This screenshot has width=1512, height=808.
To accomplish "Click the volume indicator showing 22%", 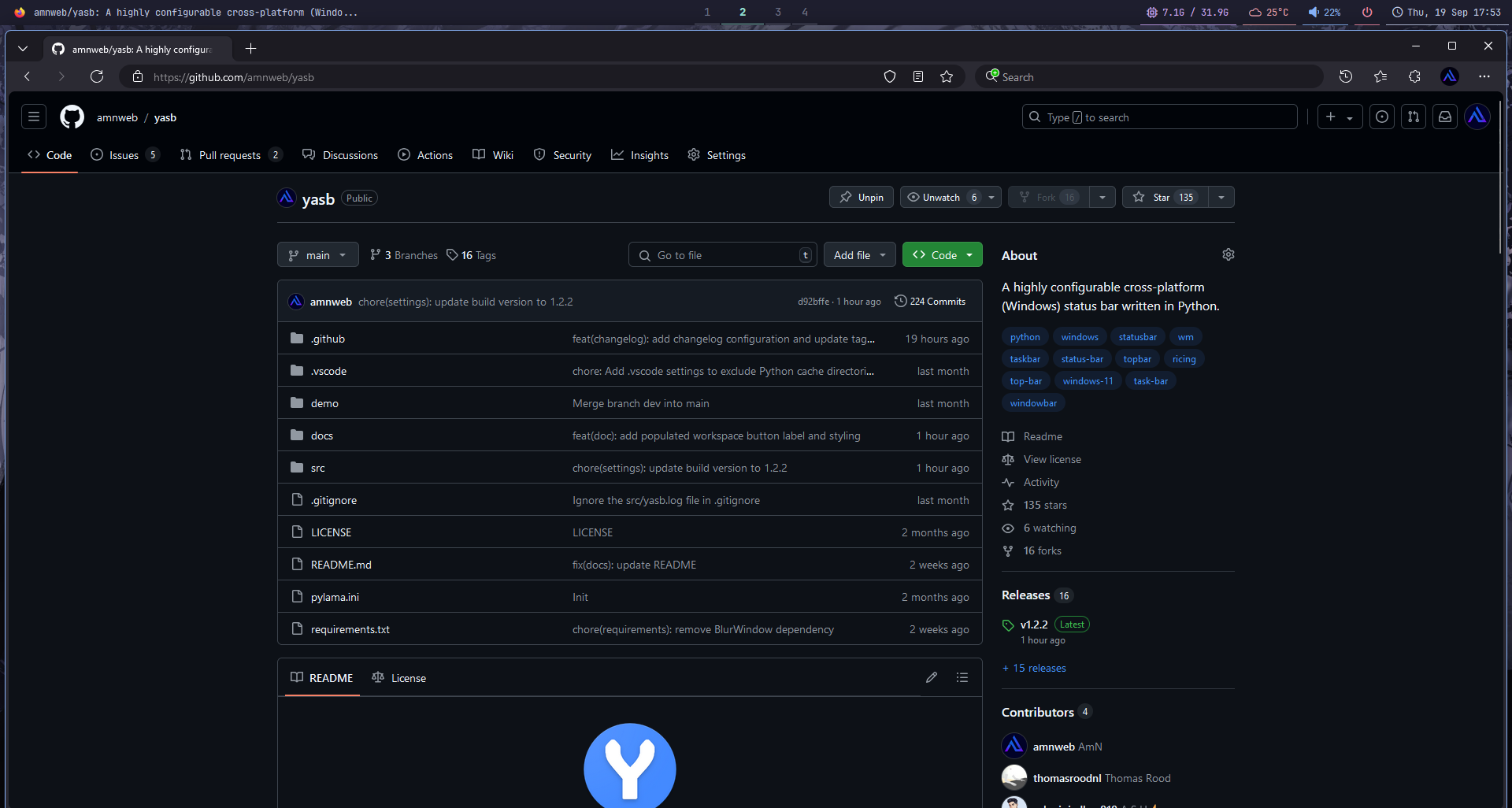I will coord(1325,12).
